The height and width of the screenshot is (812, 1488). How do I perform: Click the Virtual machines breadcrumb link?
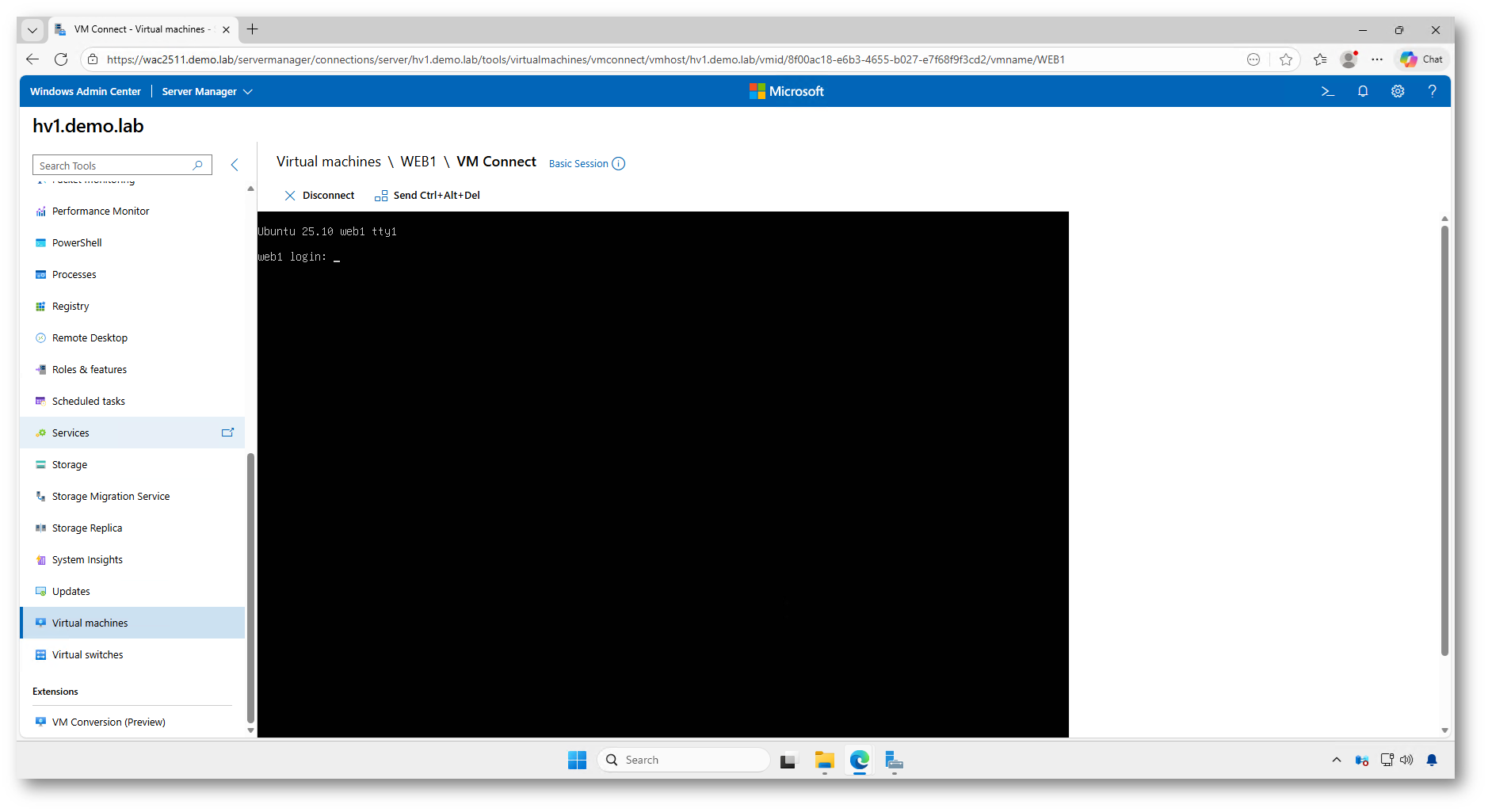[328, 162]
